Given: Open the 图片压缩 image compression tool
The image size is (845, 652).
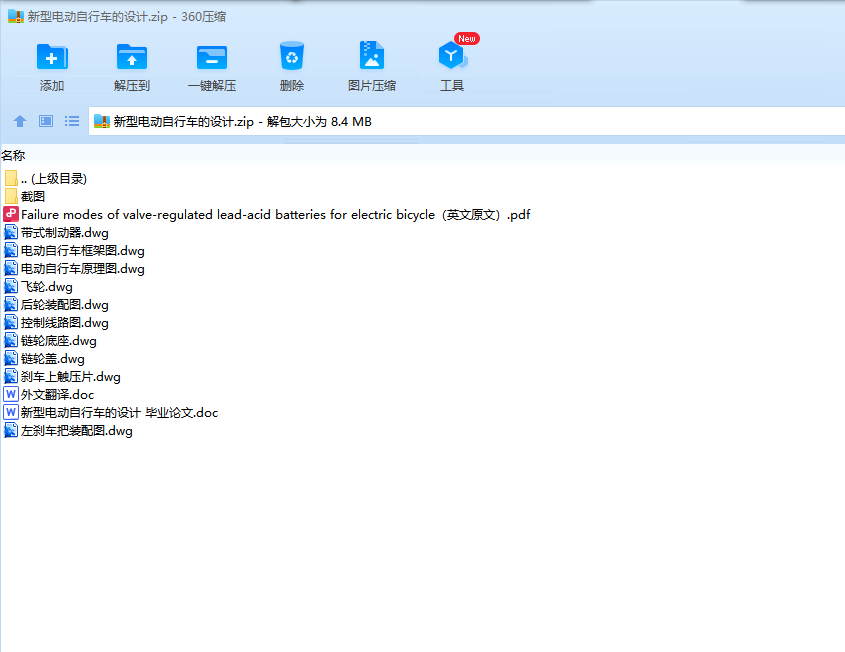Looking at the screenshot, I should (x=372, y=56).
